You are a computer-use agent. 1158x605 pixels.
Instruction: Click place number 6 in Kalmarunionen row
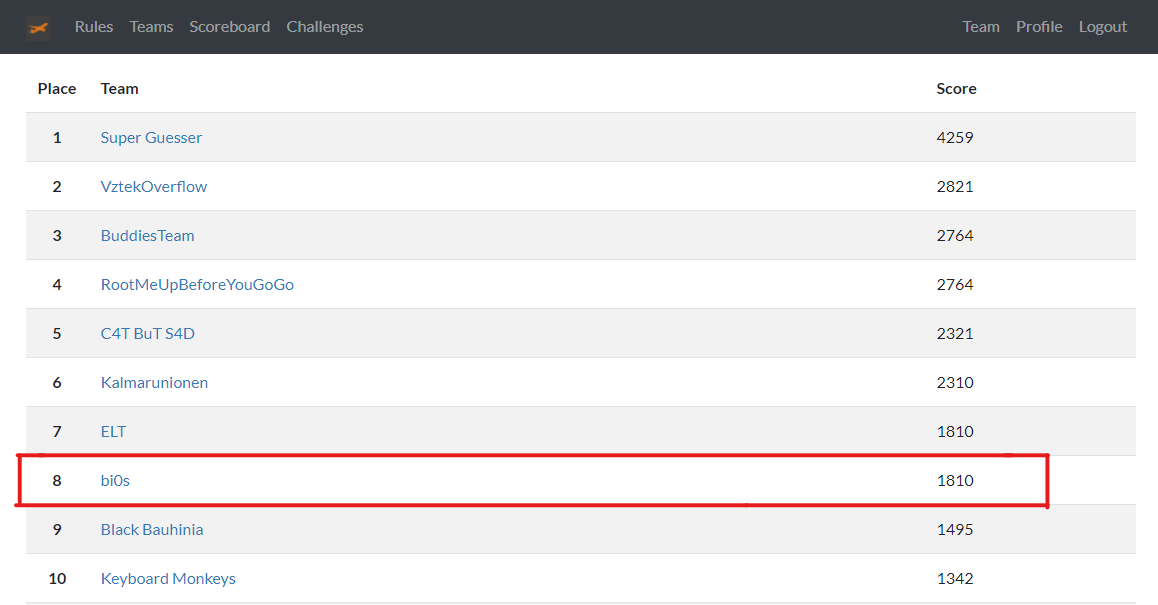tap(57, 383)
